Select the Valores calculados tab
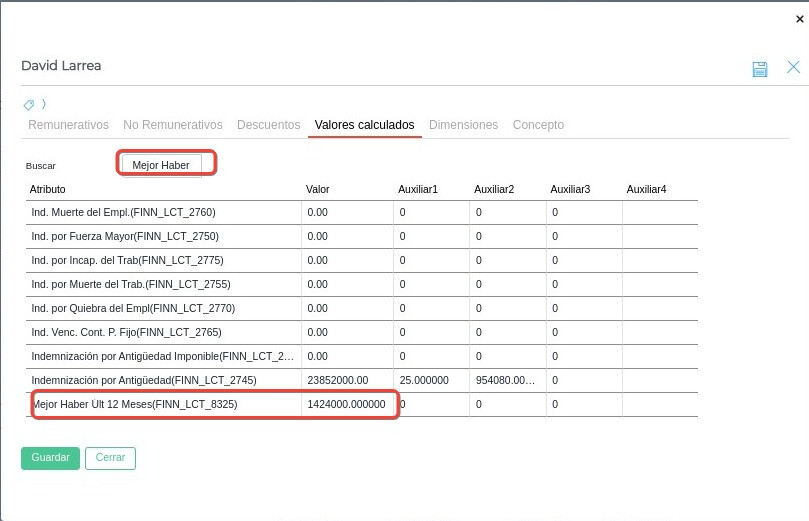809x521 pixels. click(x=364, y=125)
